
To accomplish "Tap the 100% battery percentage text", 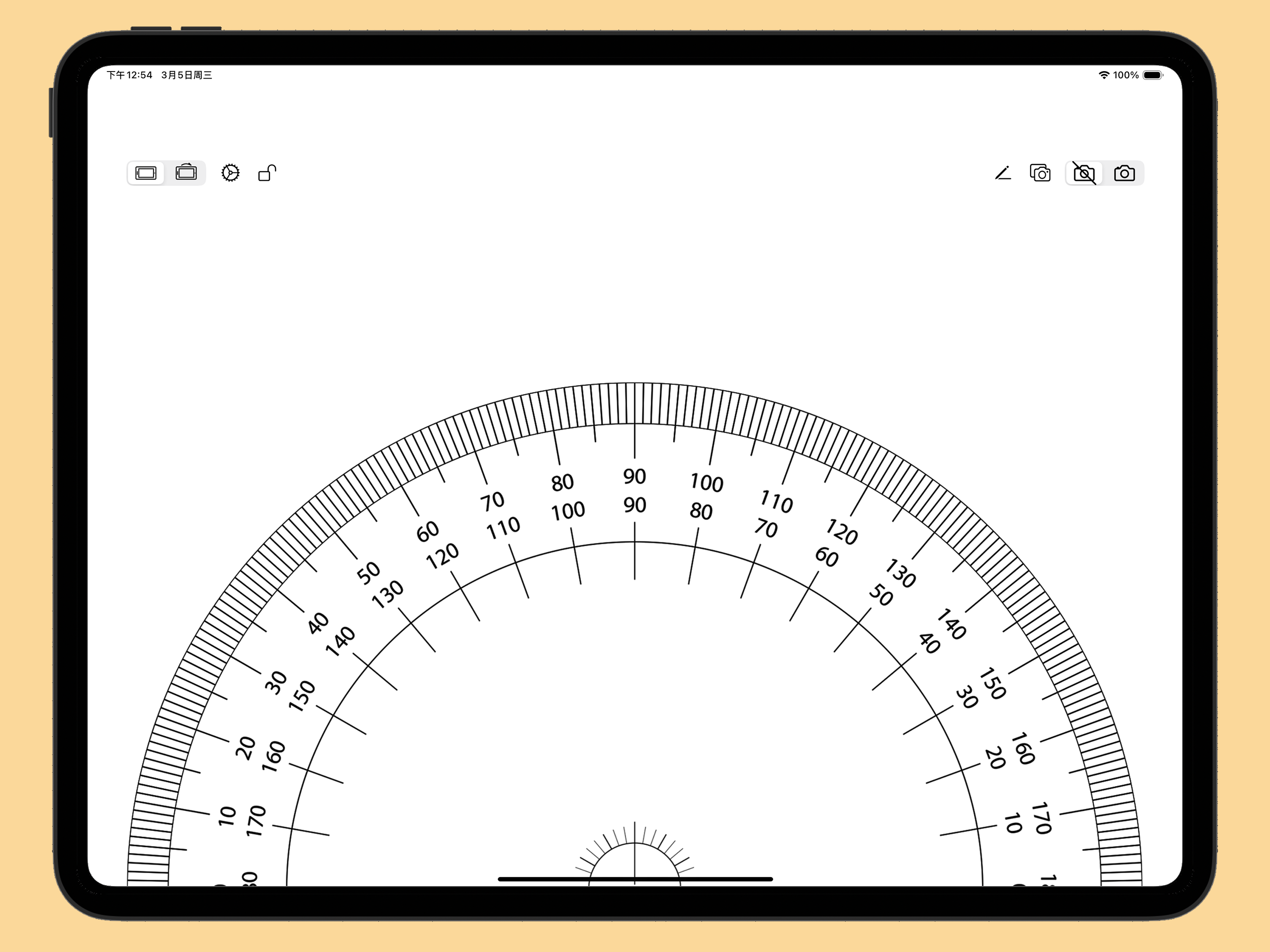I will click(x=1125, y=75).
